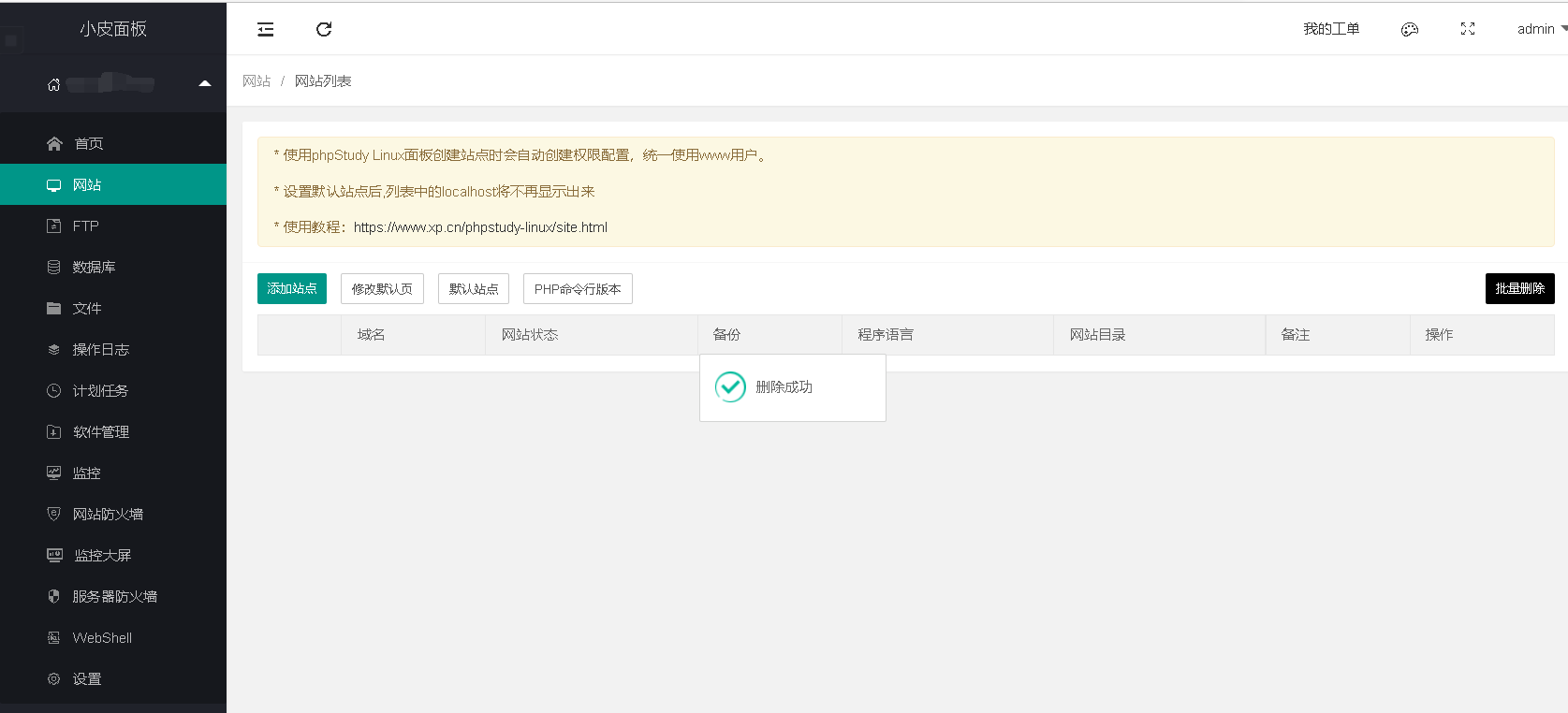Click the 计划任务 clock icon
Image resolution: width=1568 pixels, height=713 pixels.
tap(53, 390)
